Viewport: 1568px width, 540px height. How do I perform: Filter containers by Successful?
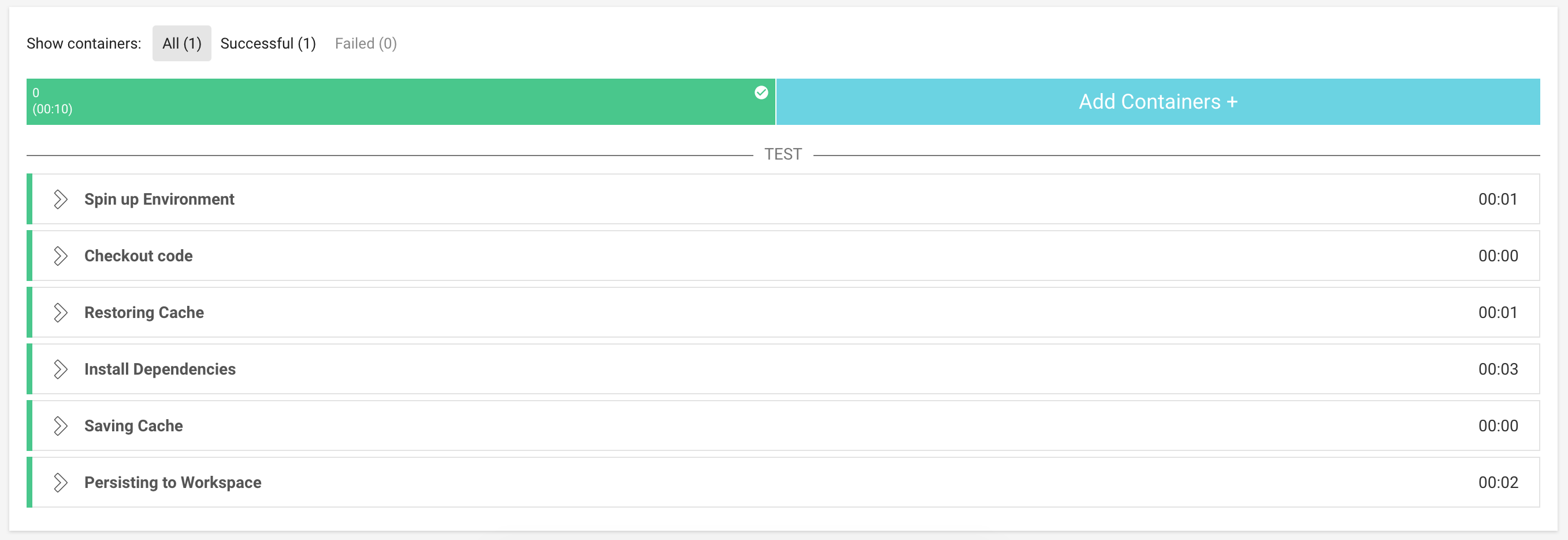(x=268, y=43)
